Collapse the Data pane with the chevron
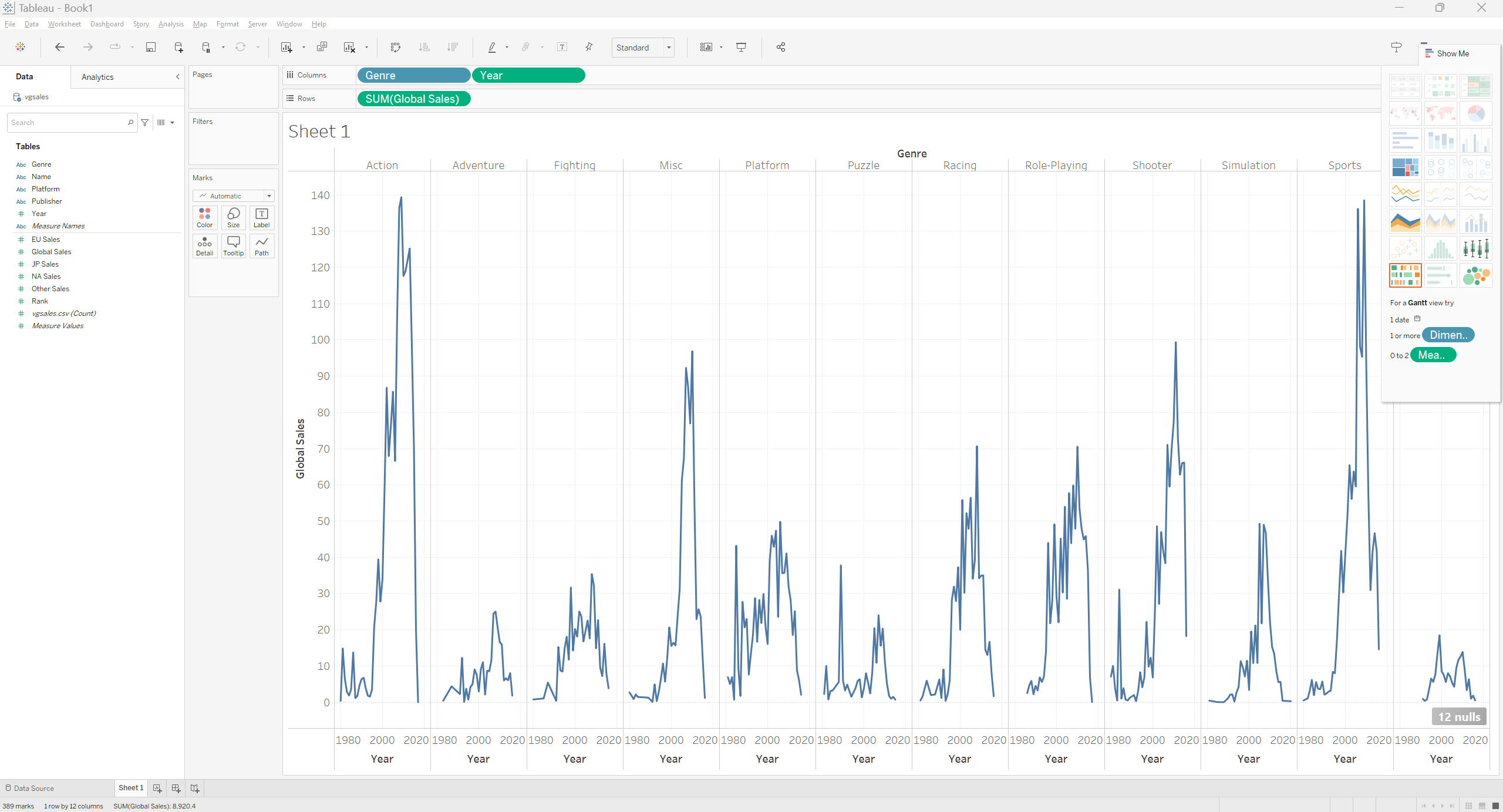Screen dimensions: 1503x812 (178, 77)
